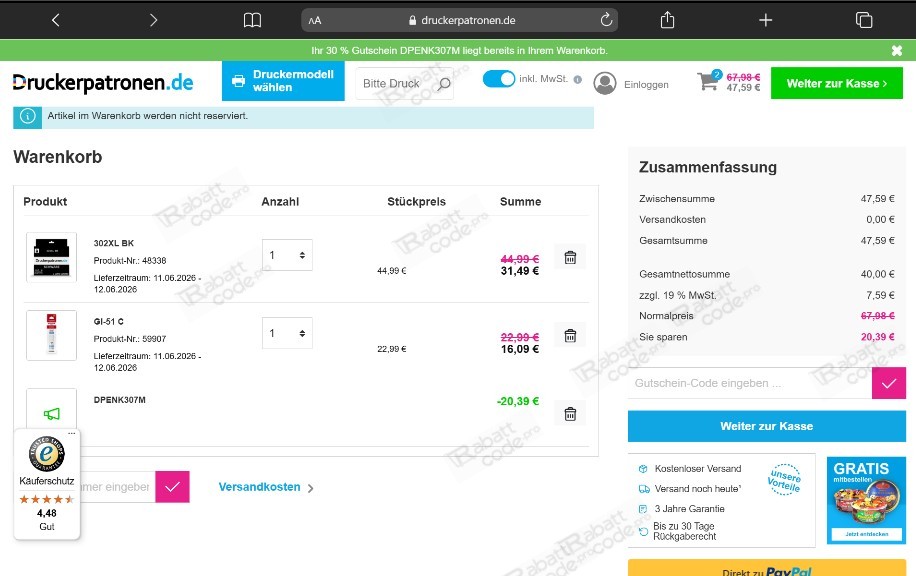Image resolution: width=916 pixels, height=576 pixels.
Task: Click Direkt zu PayPal button
Action: coord(766,568)
